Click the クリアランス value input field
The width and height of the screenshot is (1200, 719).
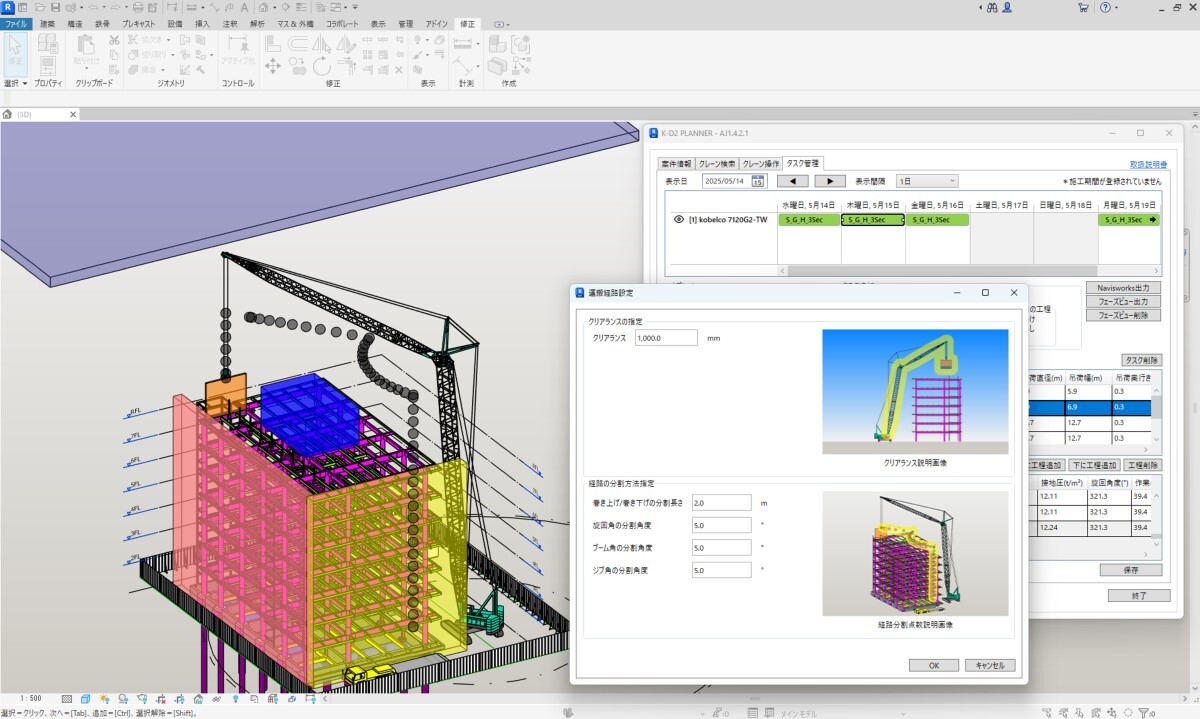click(665, 338)
